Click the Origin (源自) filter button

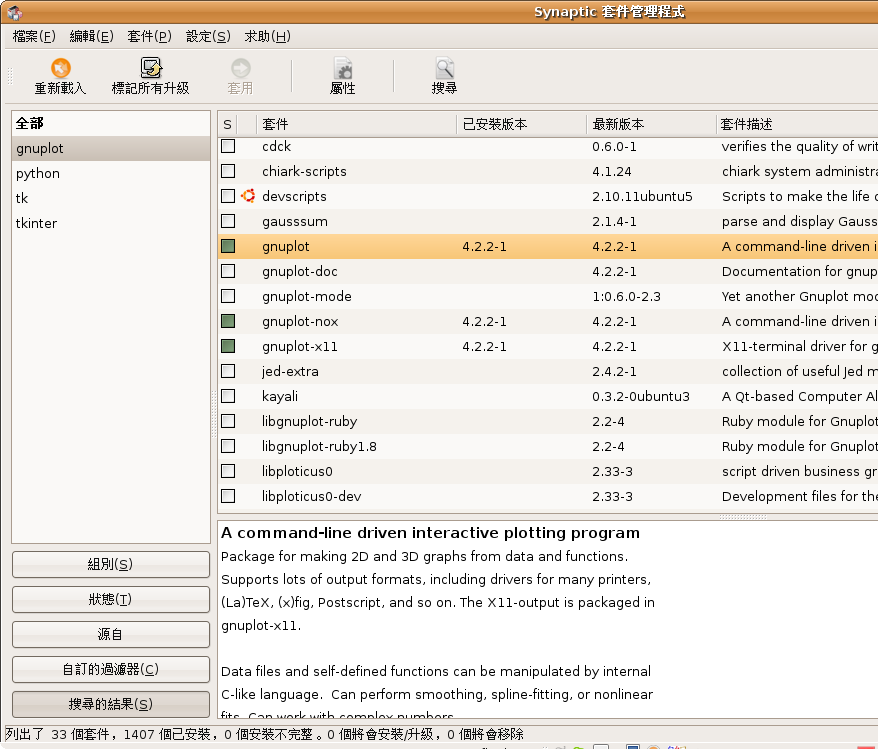click(111, 634)
